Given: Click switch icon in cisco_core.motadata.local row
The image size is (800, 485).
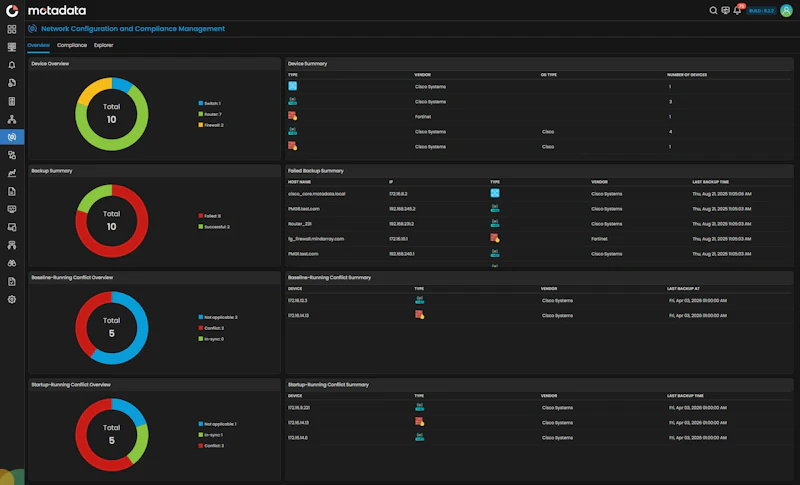Looking at the screenshot, I should tap(494, 193).
